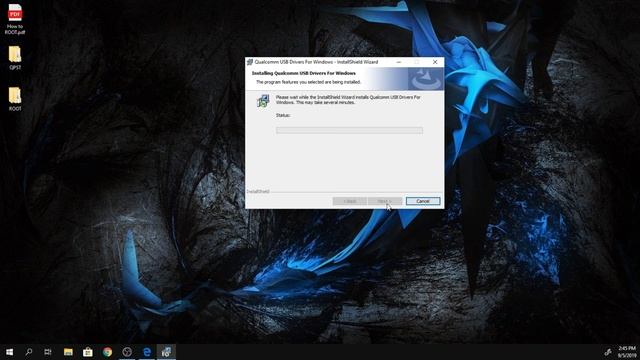Select the ROOT folder on the desktop

(x=15, y=99)
